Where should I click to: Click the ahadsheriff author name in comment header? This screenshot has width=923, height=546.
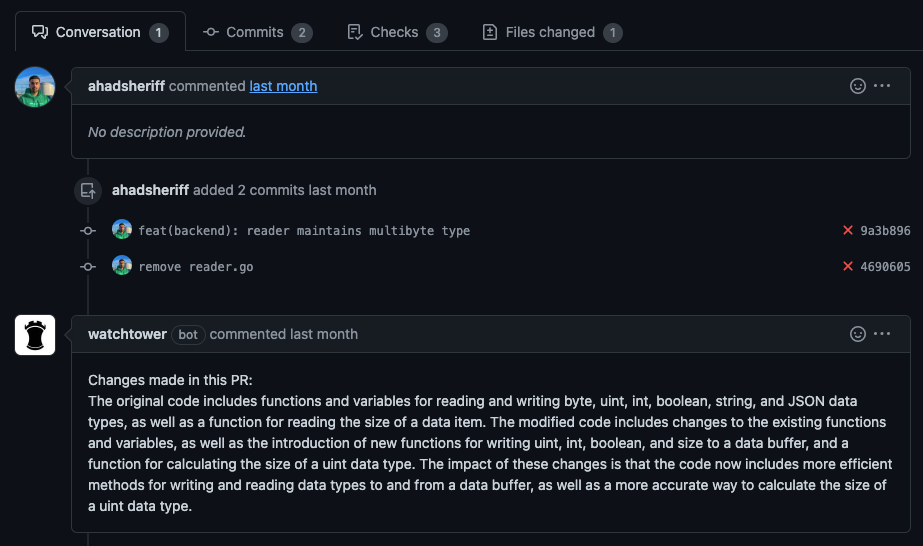click(x=127, y=86)
